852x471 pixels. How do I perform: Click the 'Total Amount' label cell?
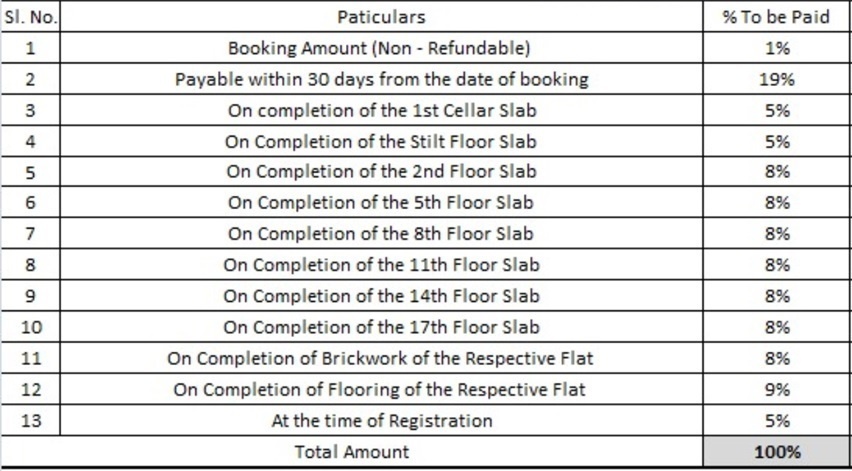(352, 452)
